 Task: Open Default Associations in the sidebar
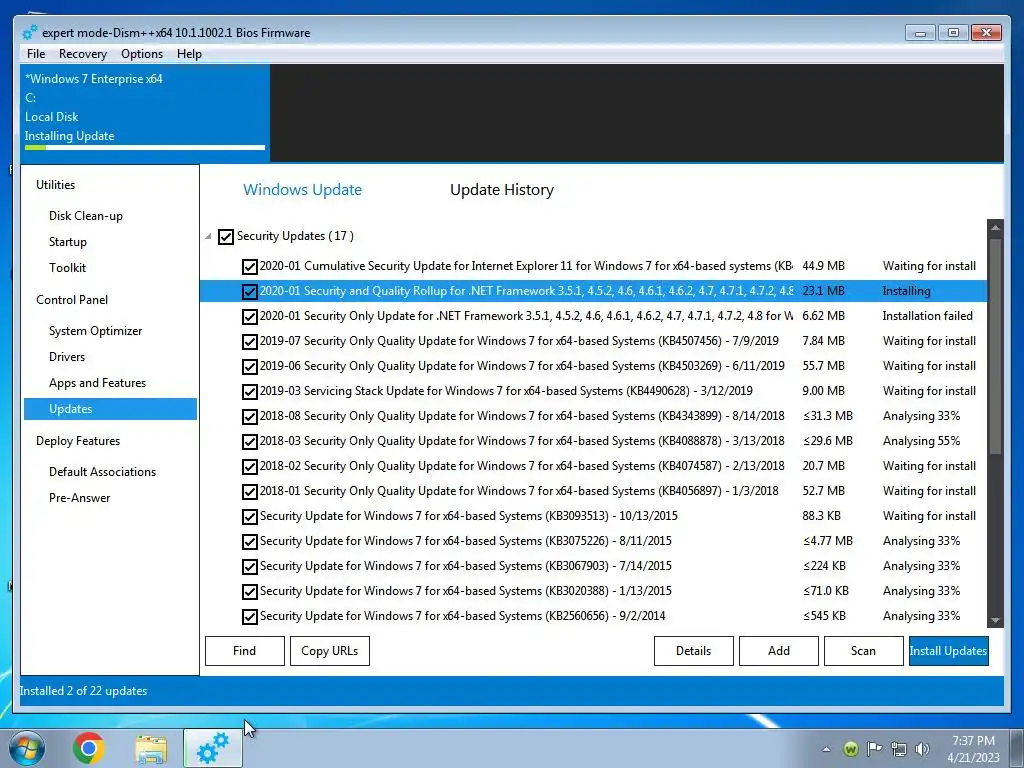point(103,472)
